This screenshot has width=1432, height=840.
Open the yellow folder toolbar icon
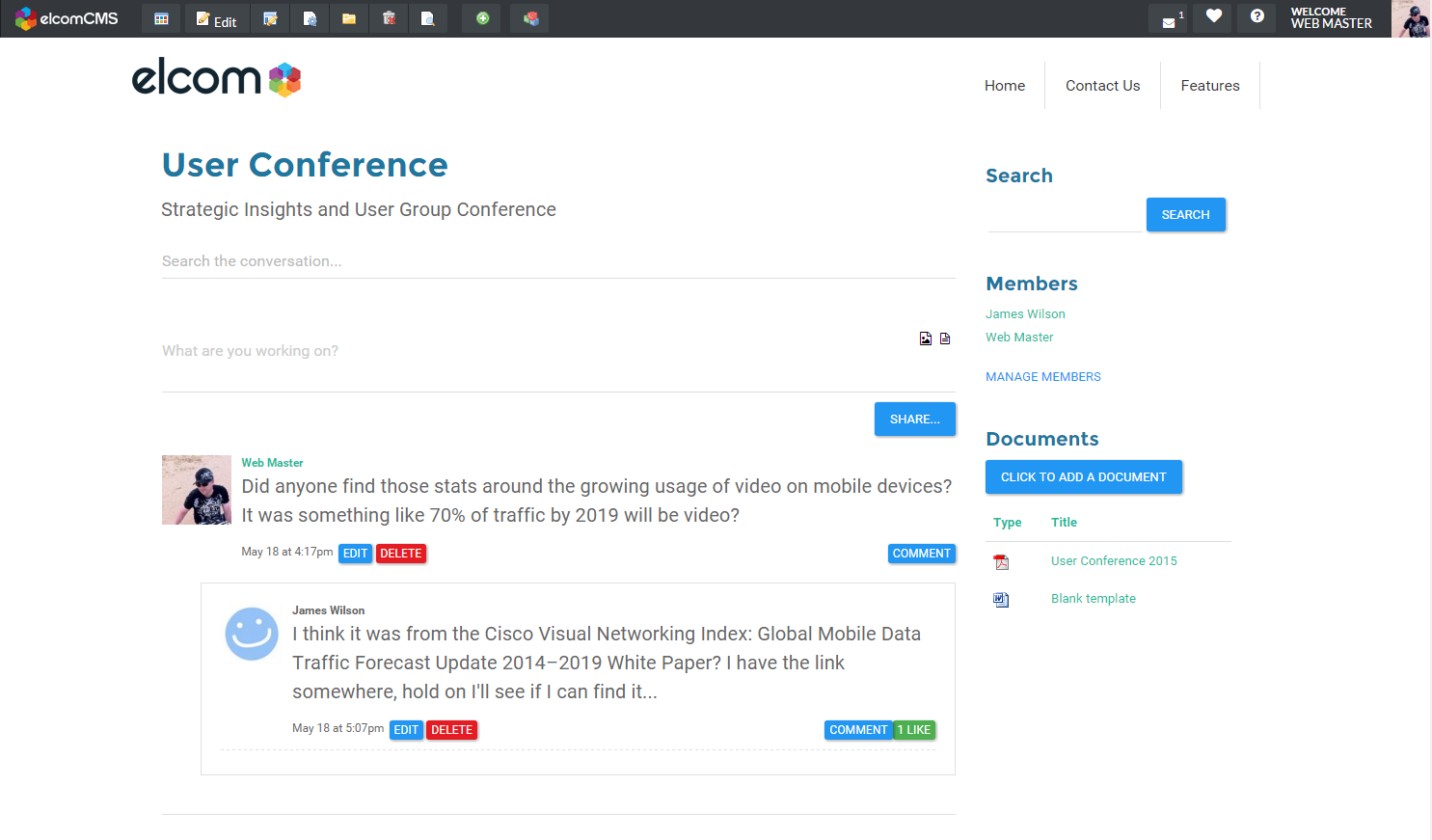click(349, 18)
